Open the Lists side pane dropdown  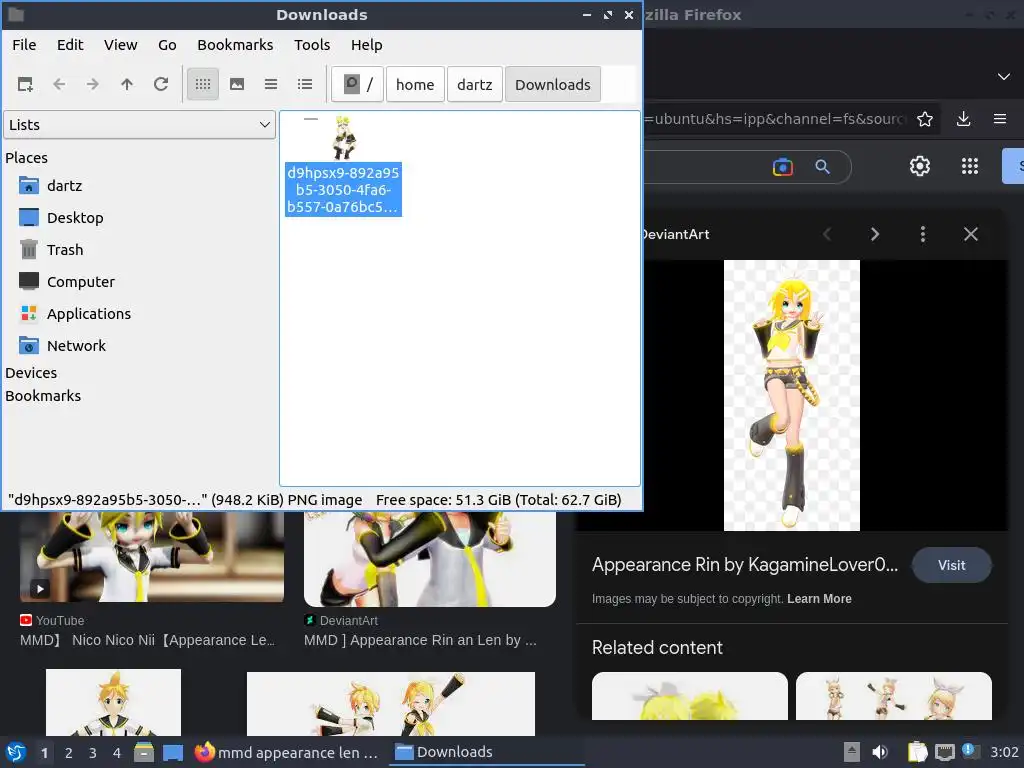pos(140,125)
